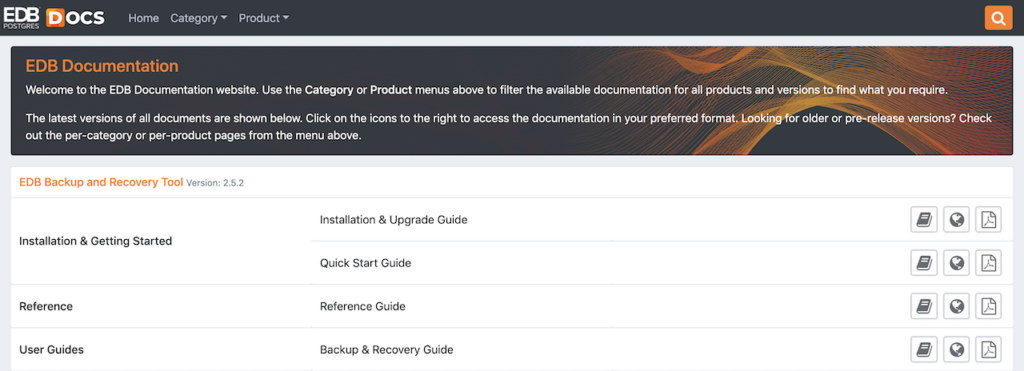
Task: Download PDF of Quick Start Guide
Action: 989,263
